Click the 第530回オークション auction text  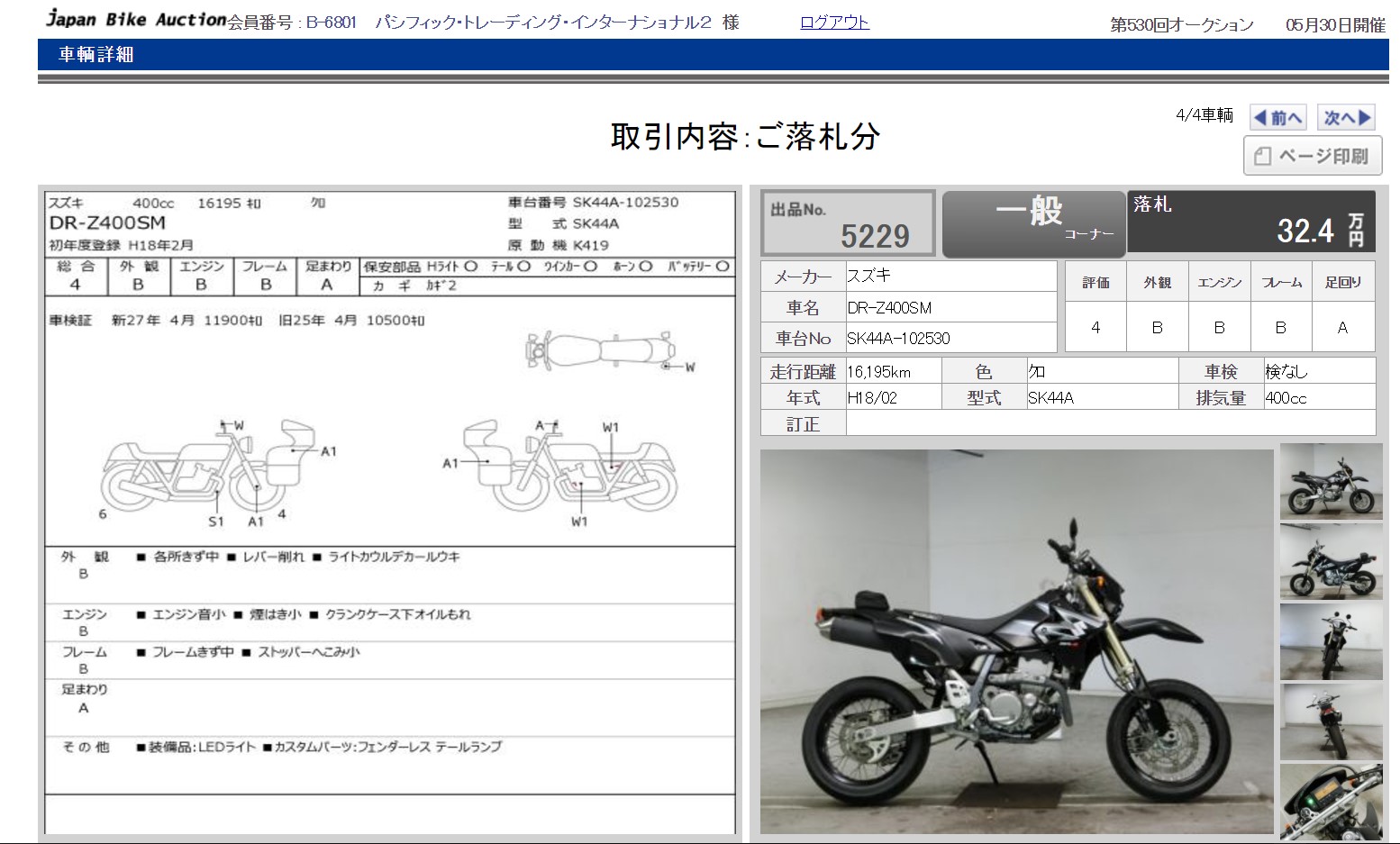(1182, 25)
